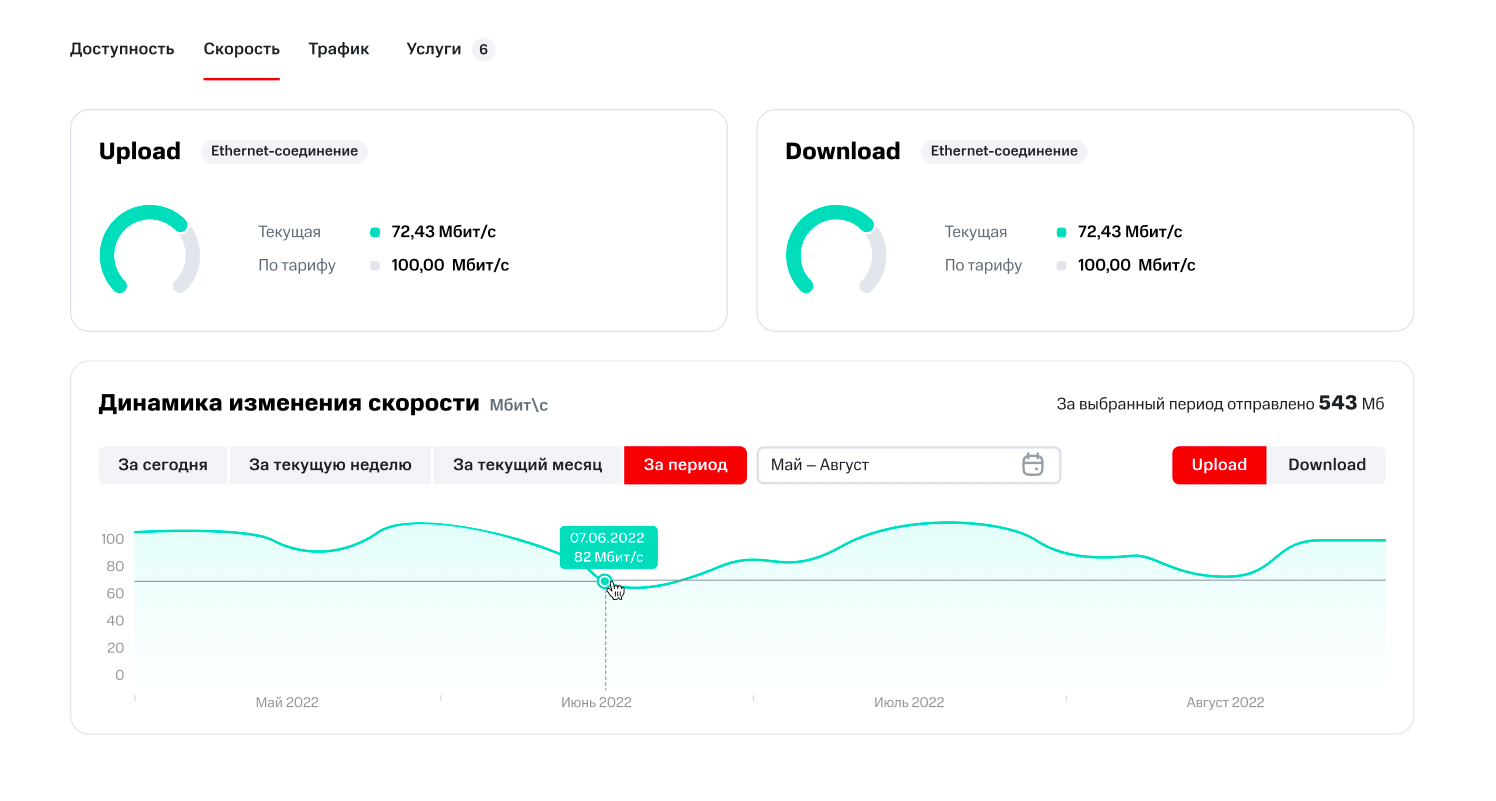Click the Download card heading
Image resolution: width=1496 pixels, height=801 pixels.
843,151
